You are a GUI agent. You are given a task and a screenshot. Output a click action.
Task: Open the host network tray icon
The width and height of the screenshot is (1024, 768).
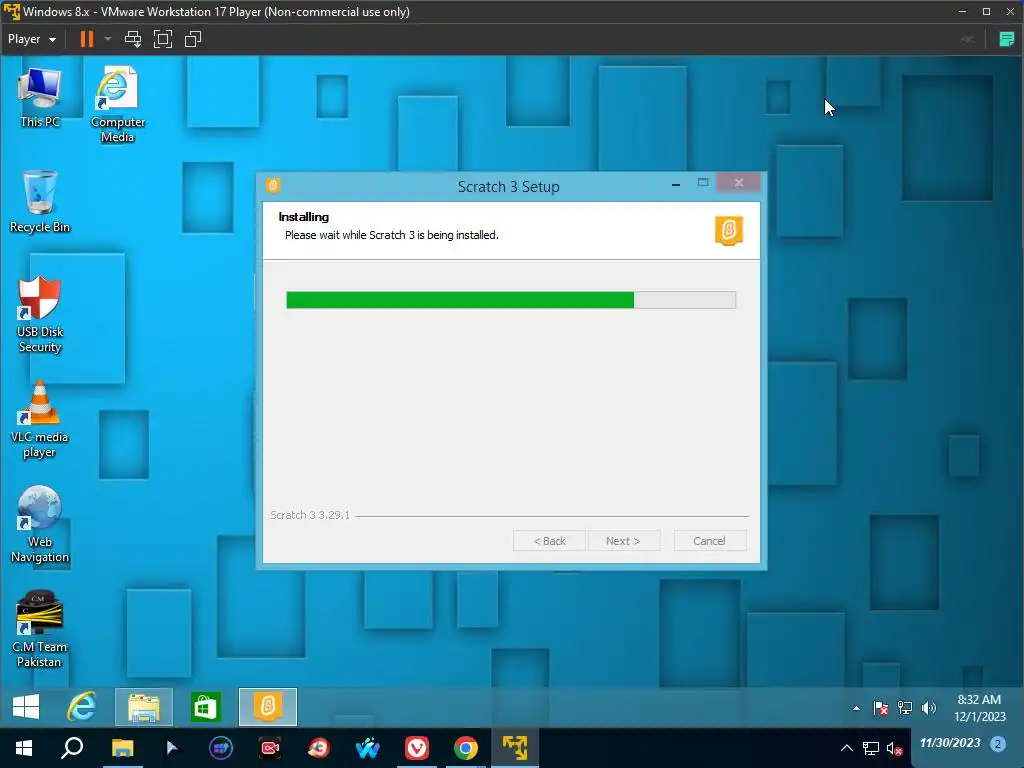871,748
